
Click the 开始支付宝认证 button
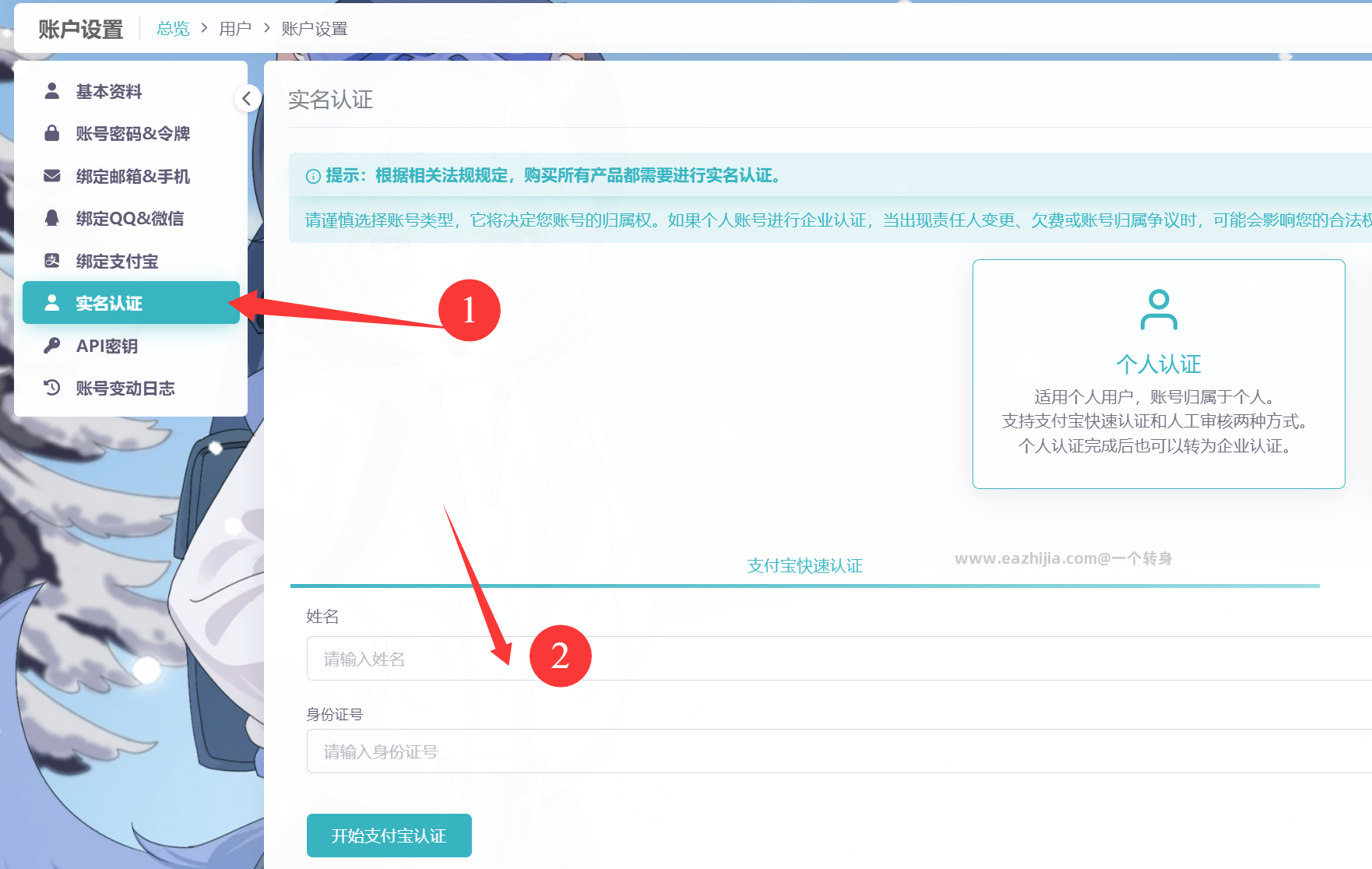[x=389, y=836]
